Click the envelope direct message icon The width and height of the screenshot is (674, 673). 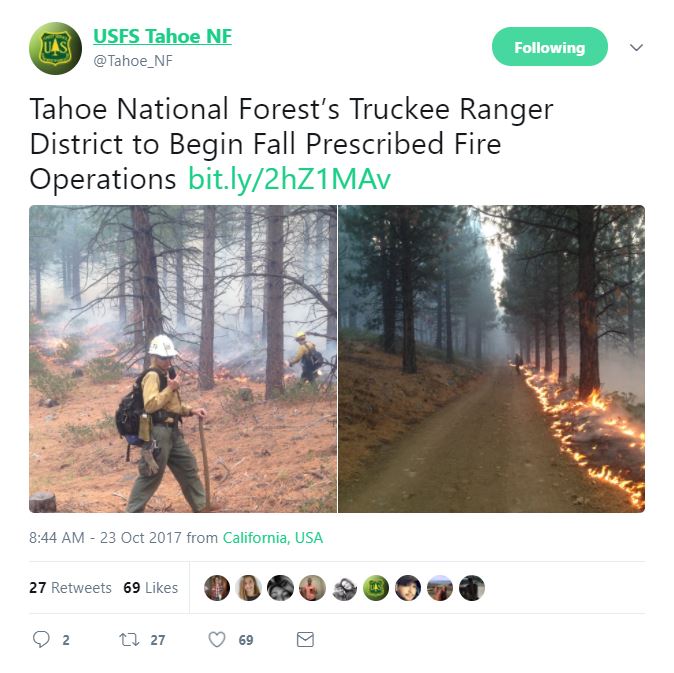305,639
